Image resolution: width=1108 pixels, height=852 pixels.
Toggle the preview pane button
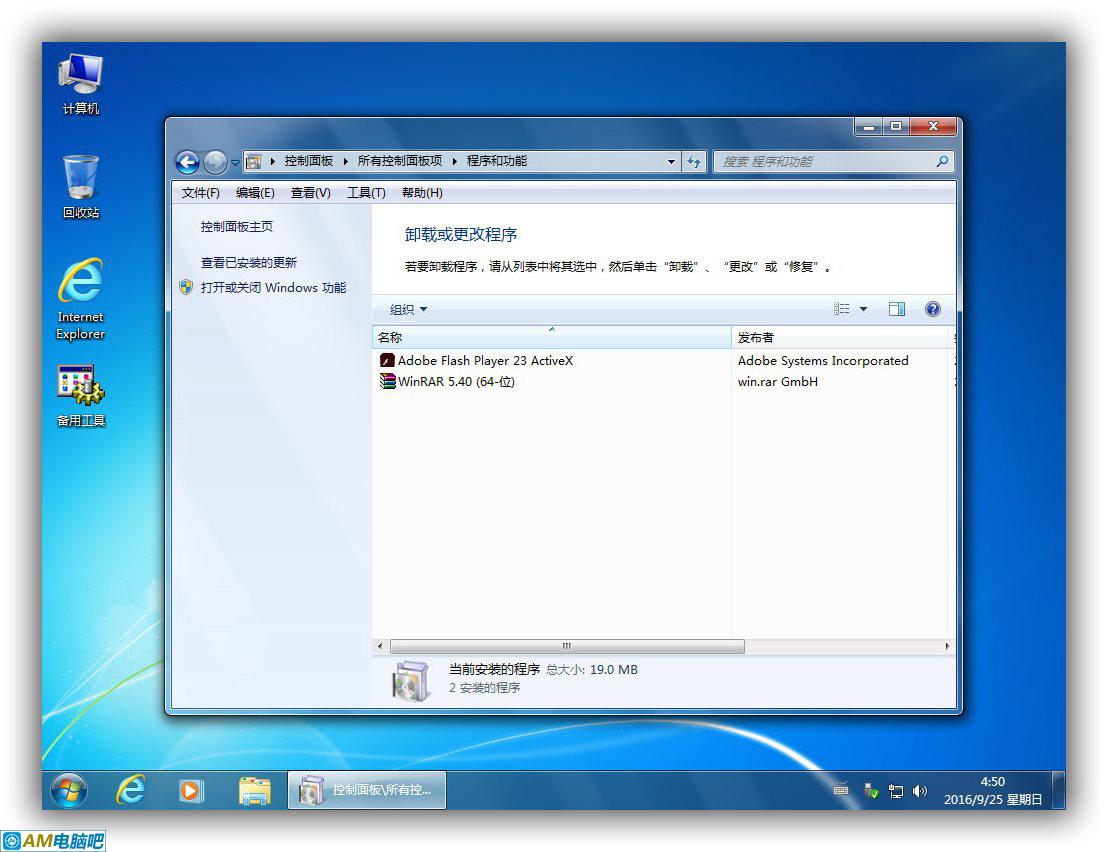(x=897, y=309)
